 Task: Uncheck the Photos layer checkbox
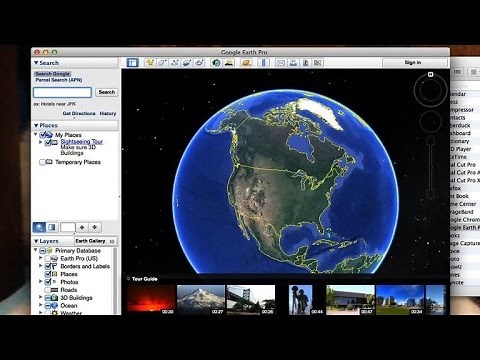tap(48, 282)
